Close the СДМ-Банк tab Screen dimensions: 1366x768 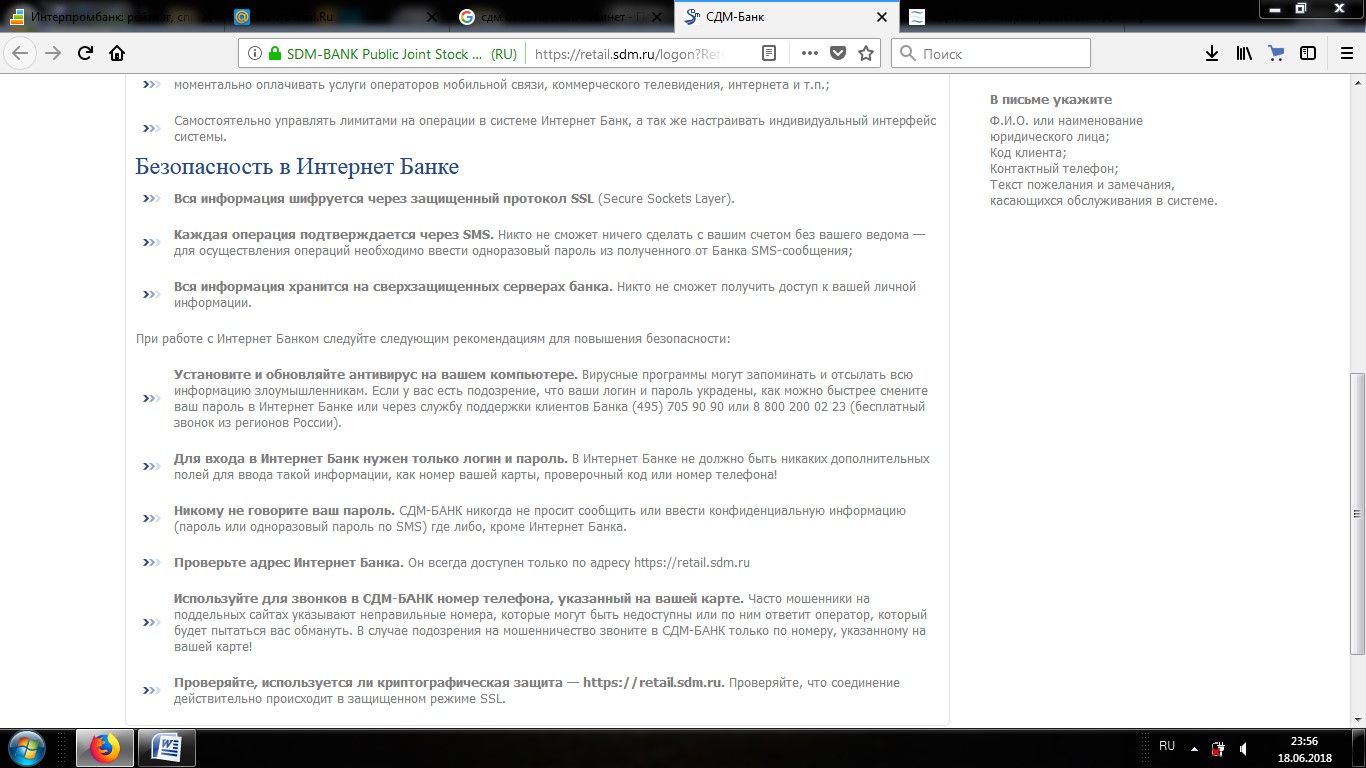881,17
